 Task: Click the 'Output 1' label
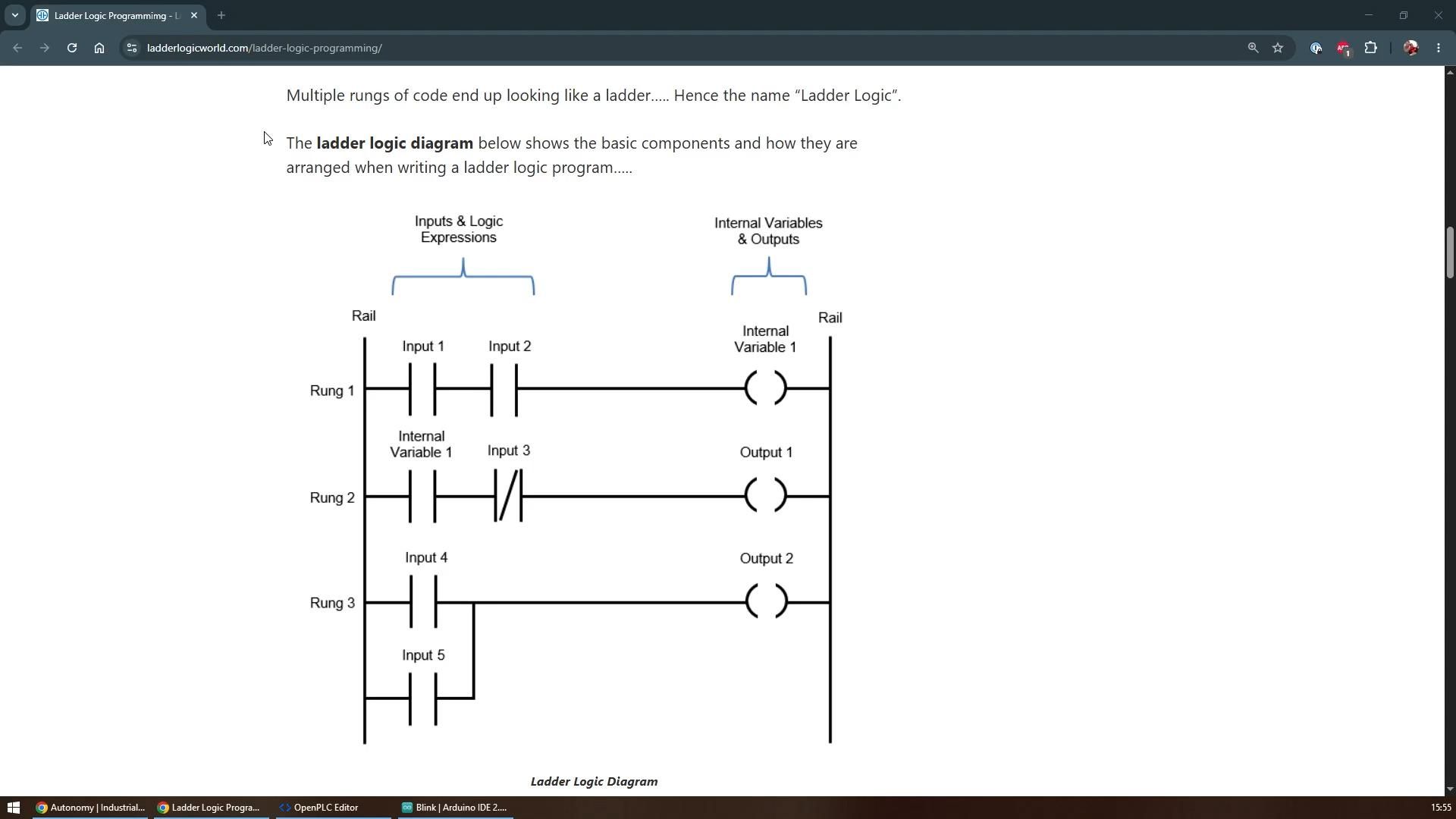click(x=766, y=453)
